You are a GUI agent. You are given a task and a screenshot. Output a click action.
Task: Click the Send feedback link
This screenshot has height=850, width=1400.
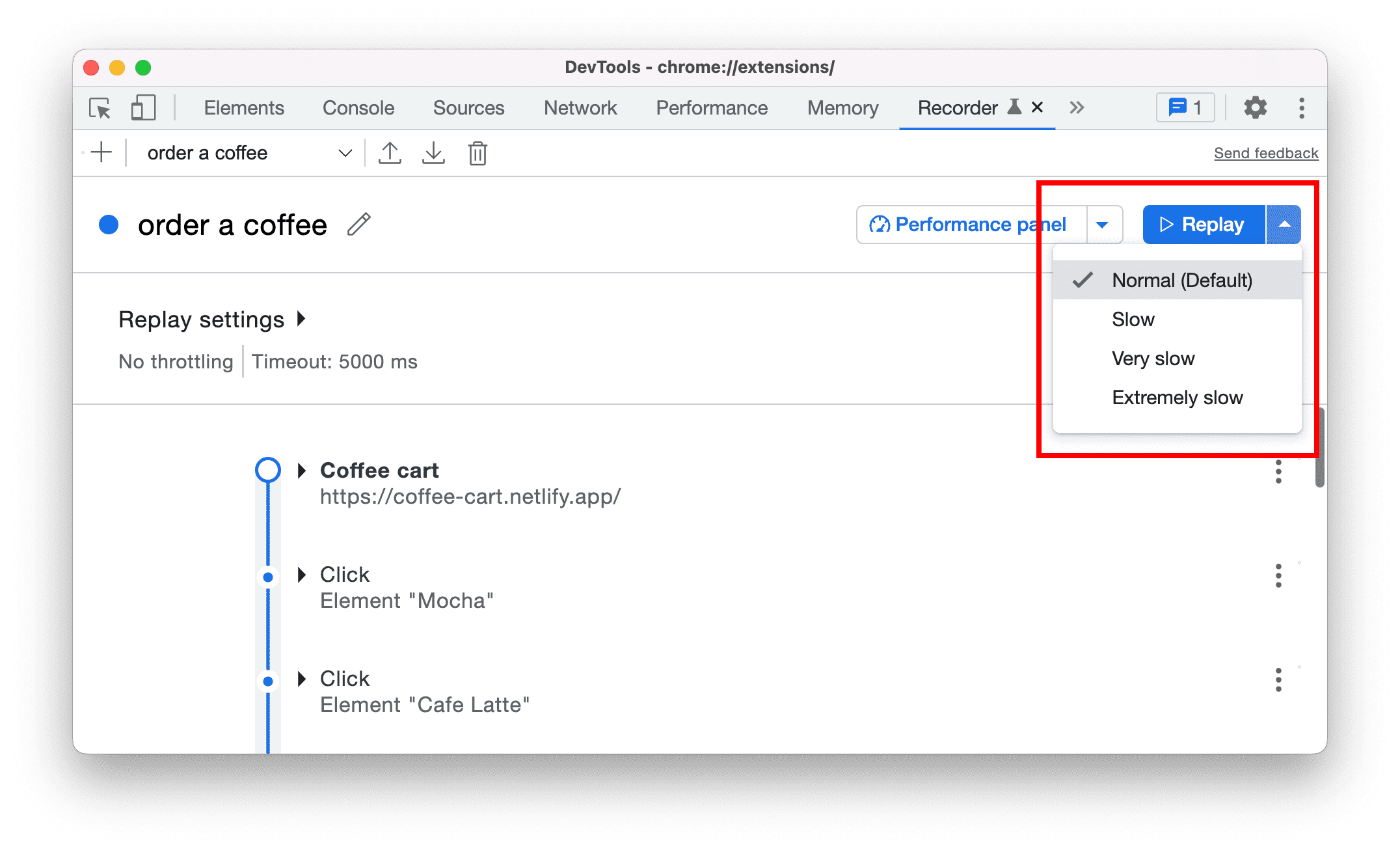1266,152
